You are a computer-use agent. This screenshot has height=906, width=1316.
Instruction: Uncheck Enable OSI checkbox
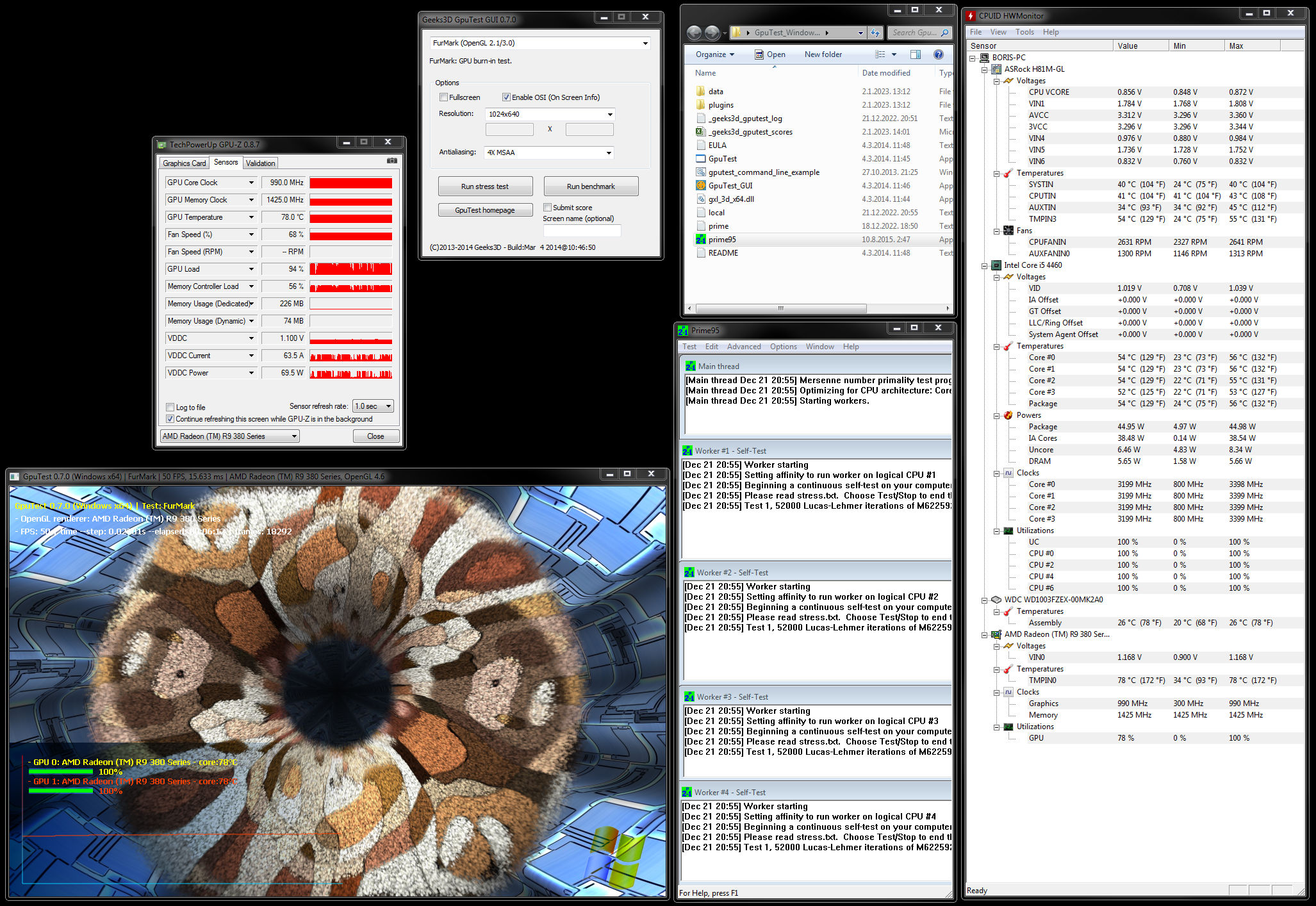click(x=506, y=97)
